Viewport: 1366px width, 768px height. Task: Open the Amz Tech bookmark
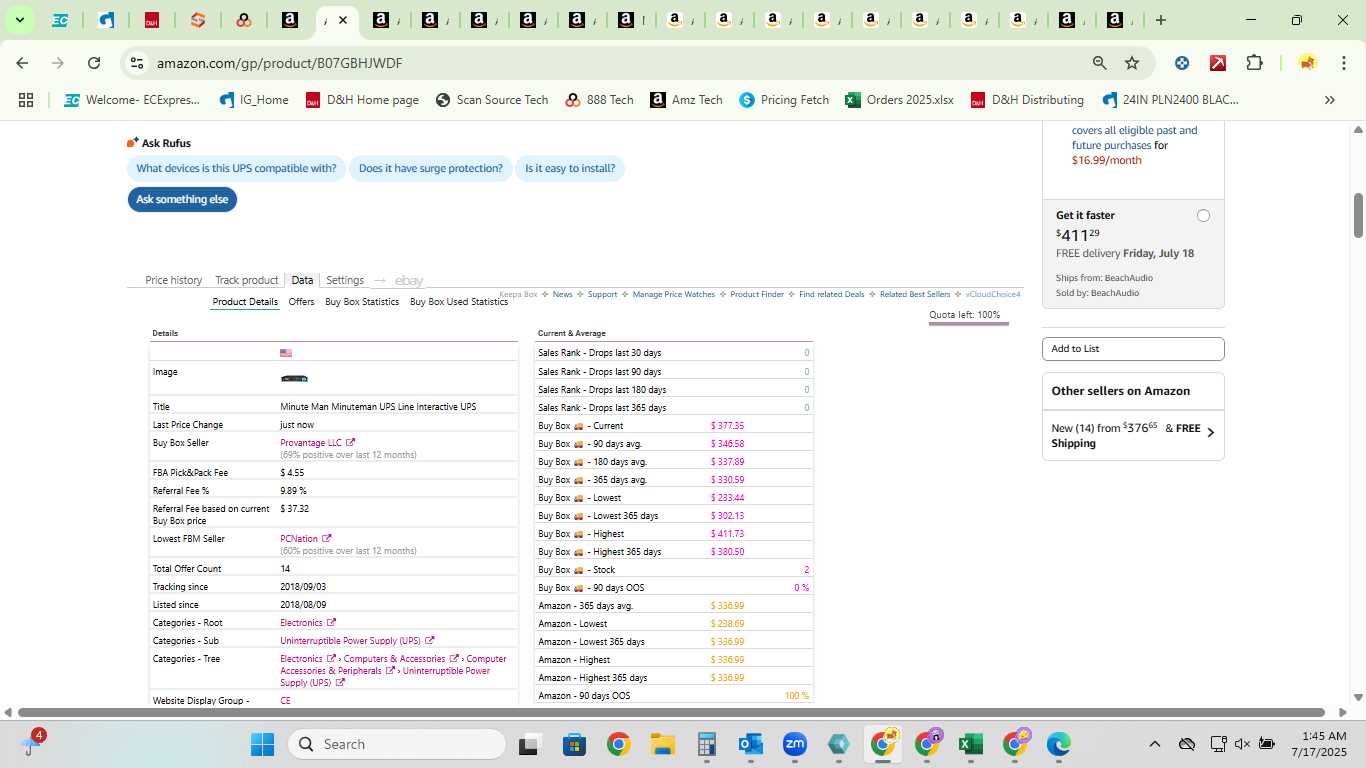686,100
